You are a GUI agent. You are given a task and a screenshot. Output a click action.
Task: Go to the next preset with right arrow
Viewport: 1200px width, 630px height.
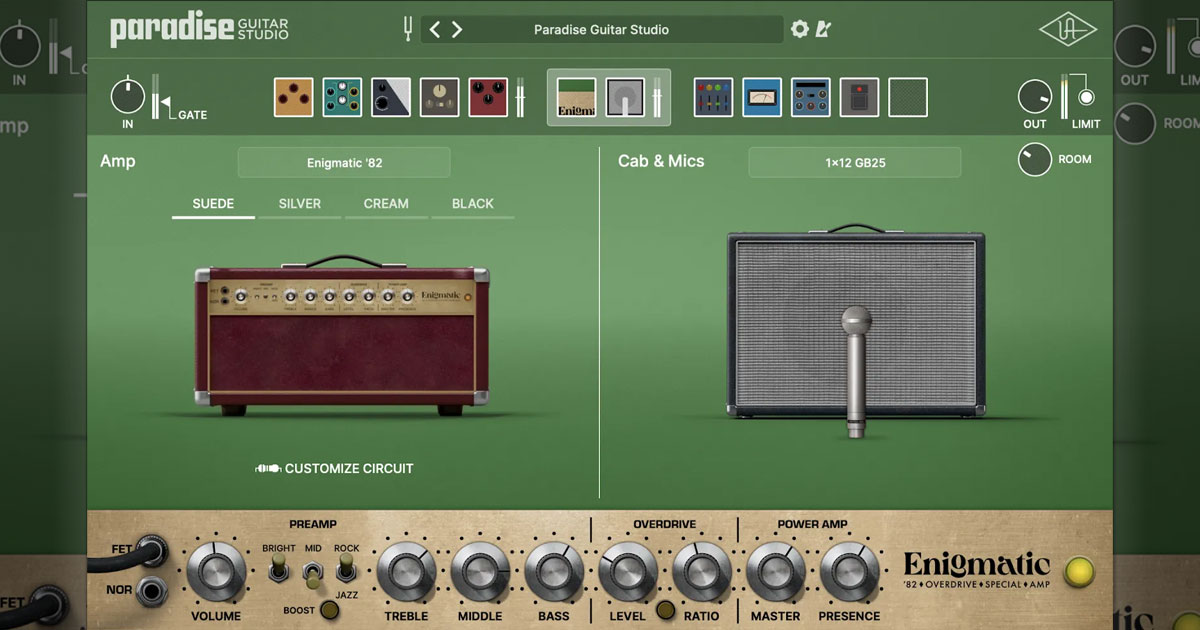coord(457,30)
